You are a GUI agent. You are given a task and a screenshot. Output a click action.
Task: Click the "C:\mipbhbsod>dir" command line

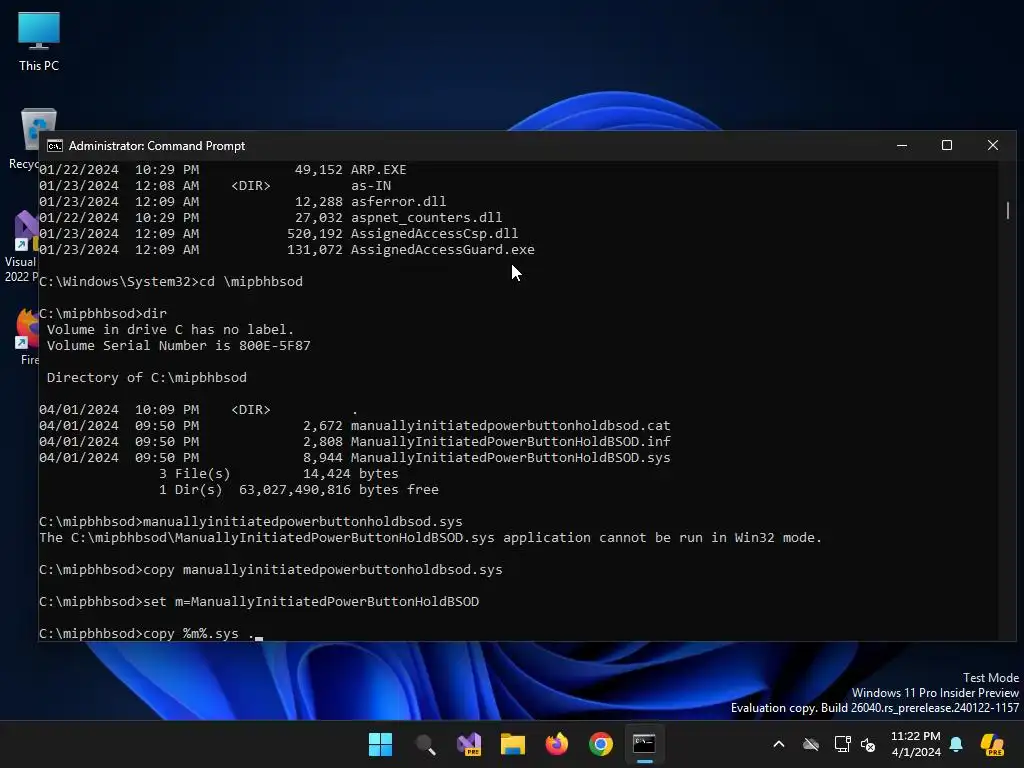(103, 313)
